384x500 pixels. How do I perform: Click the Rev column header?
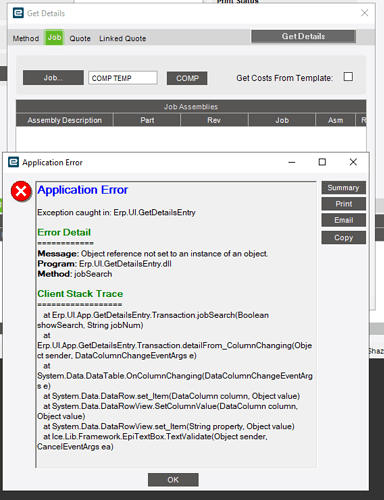tap(214, 120)
